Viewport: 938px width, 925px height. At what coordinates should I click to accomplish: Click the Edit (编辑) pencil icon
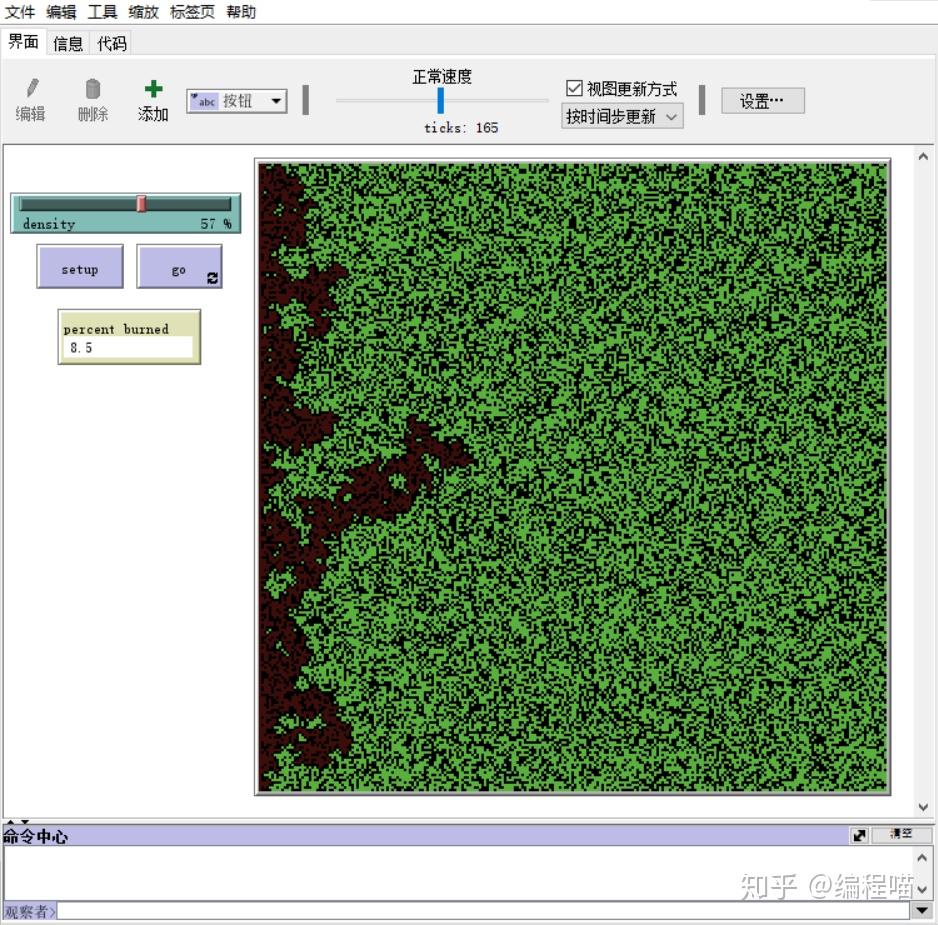click(x=32, y=89)
